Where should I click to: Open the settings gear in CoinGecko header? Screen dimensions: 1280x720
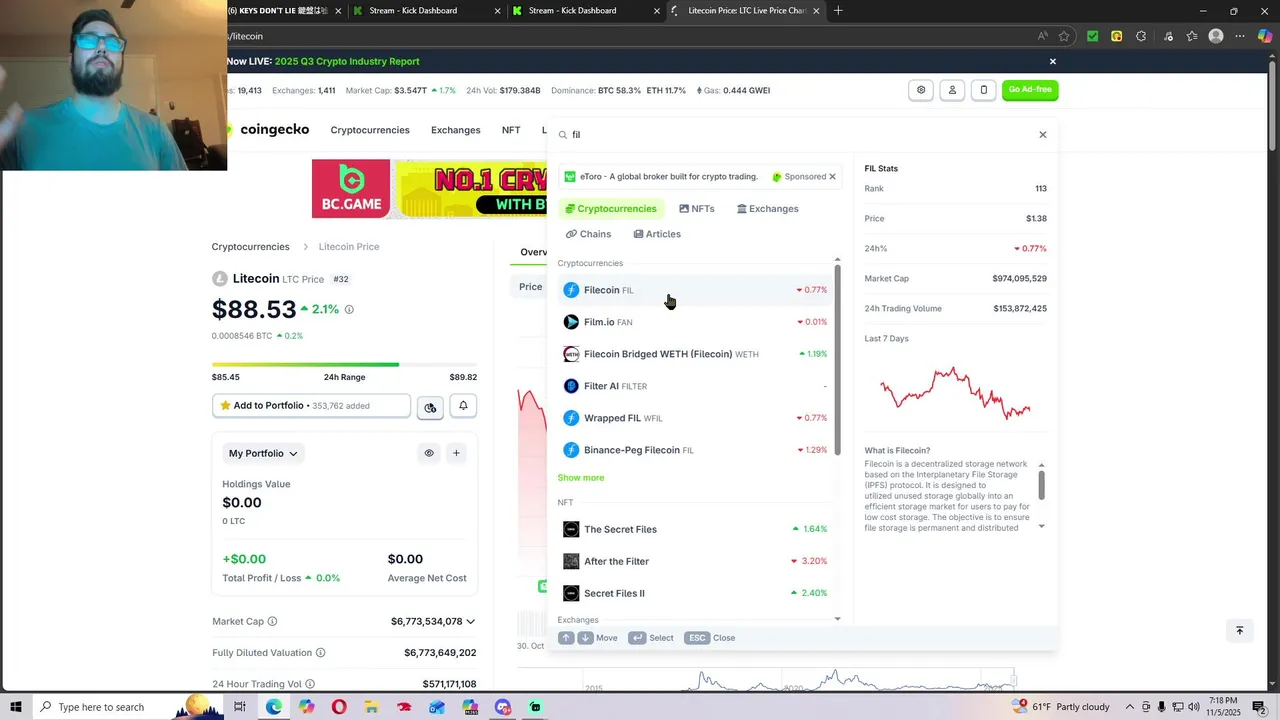(921, 90)
